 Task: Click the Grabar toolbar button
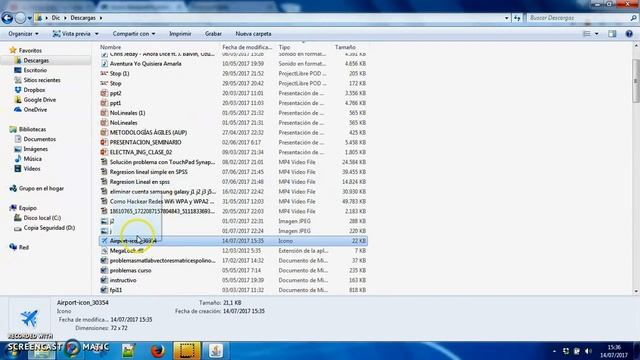point(213,34)
